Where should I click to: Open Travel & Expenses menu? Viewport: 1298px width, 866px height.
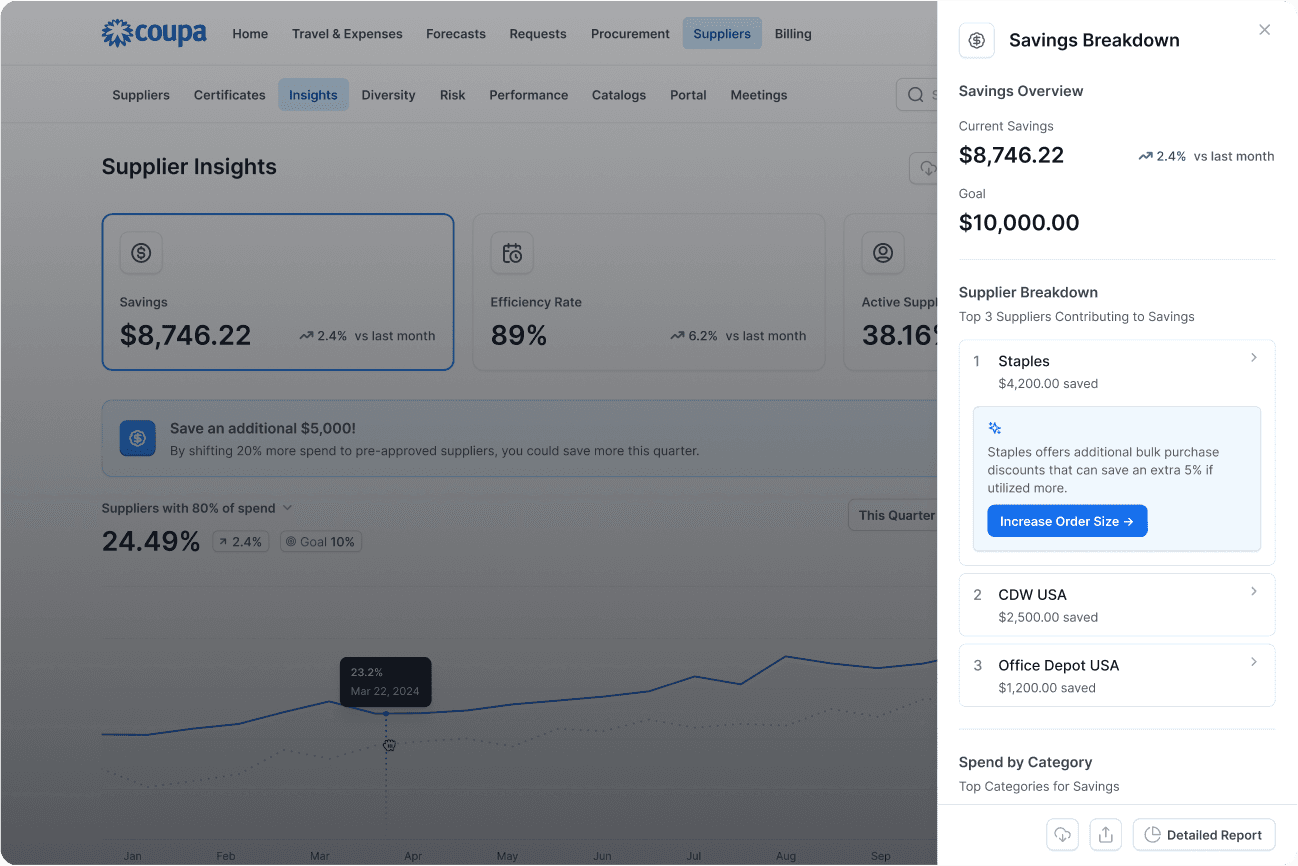coord(347,34)
